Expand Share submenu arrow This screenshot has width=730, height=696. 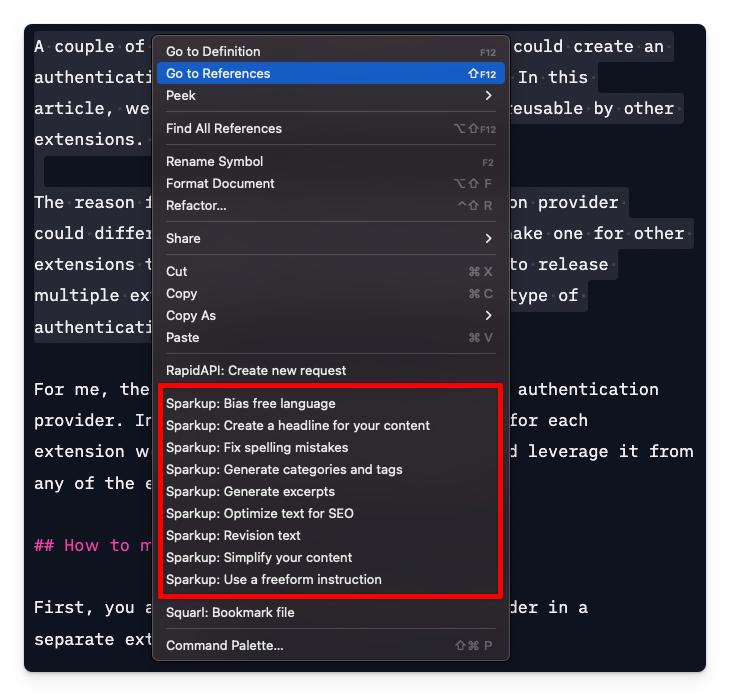488,238
